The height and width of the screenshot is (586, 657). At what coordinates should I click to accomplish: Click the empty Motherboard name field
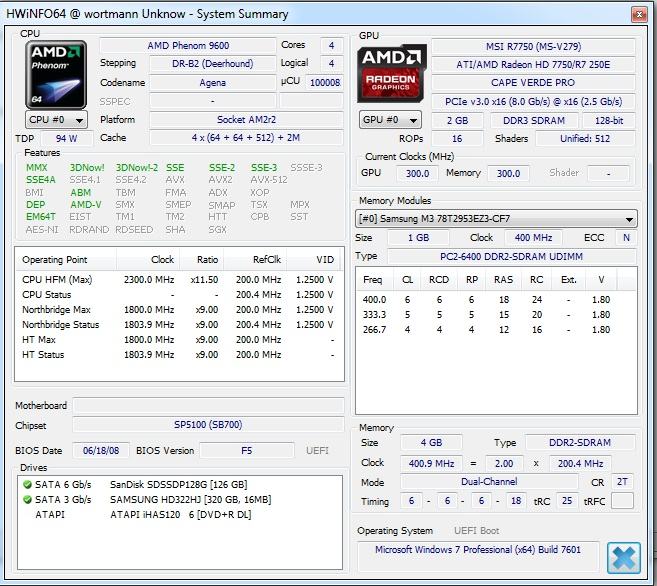(x=208, y=405)
